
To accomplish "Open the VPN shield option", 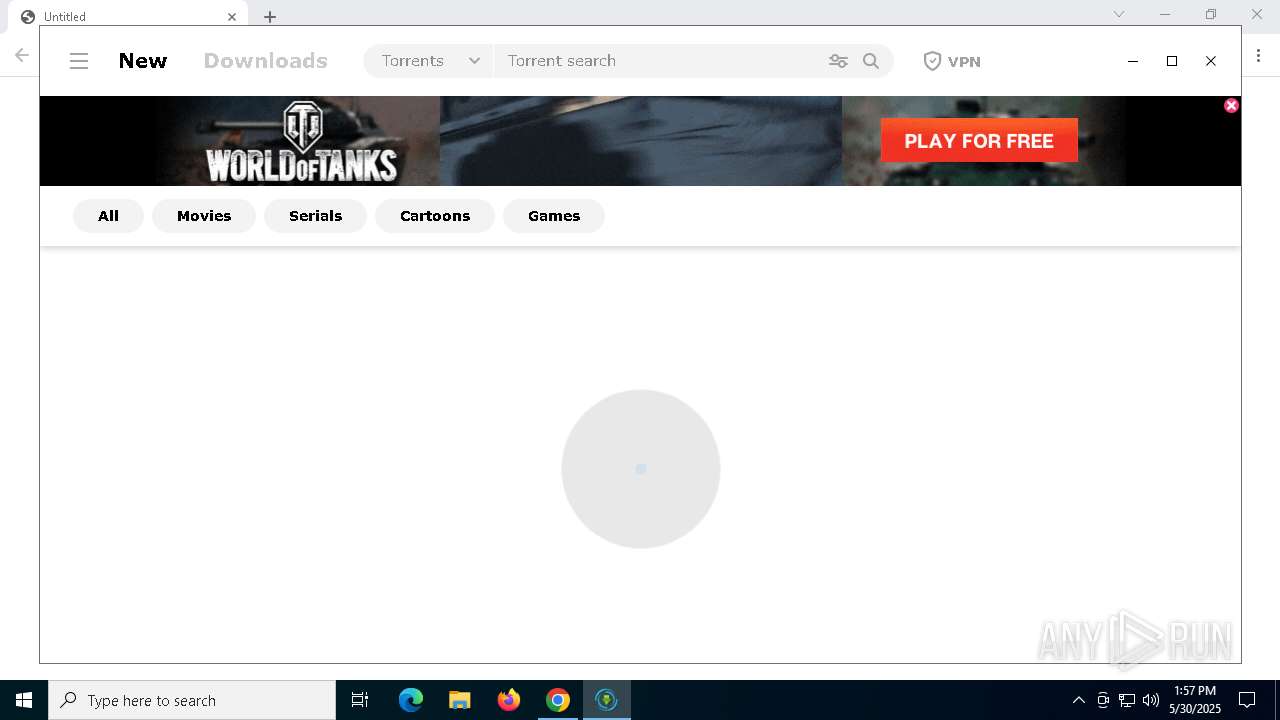I will click(952, 61).
